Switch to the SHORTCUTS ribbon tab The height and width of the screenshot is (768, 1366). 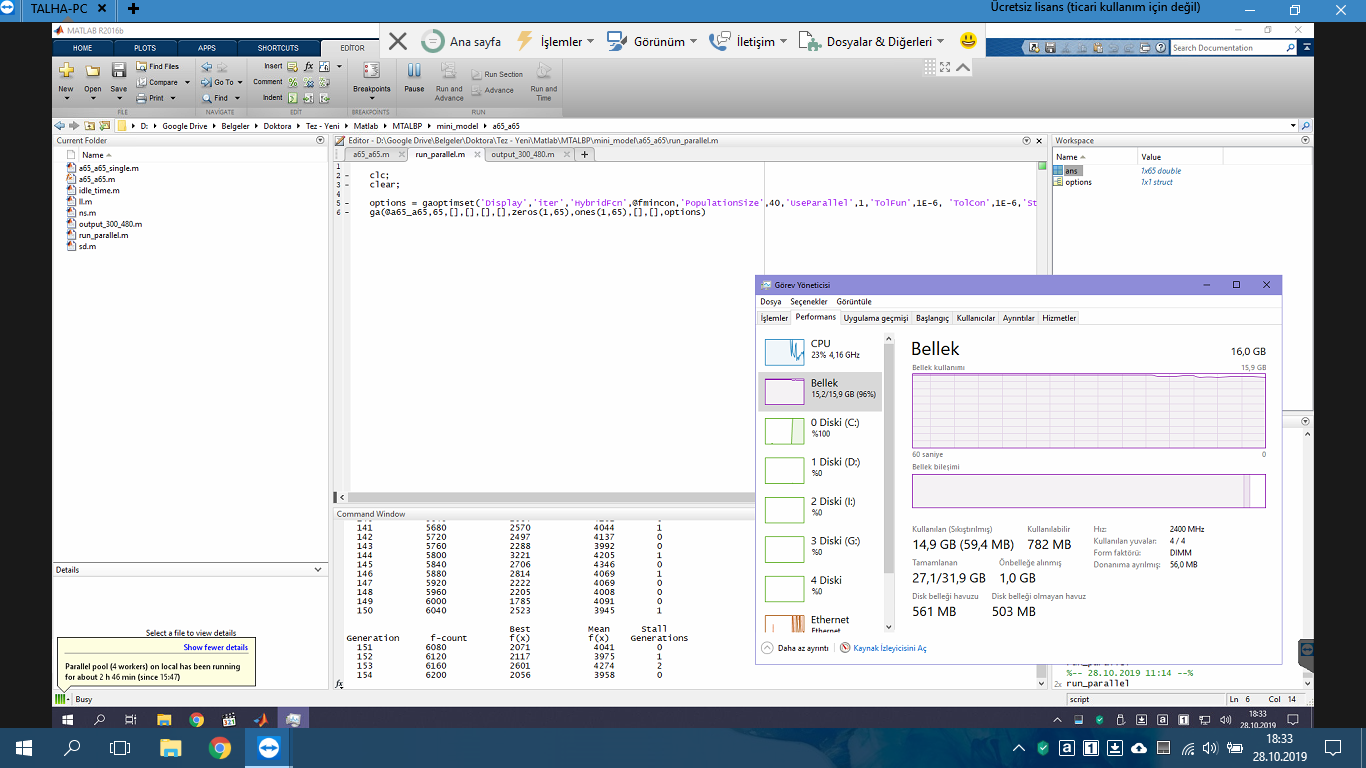pos(277,48)
